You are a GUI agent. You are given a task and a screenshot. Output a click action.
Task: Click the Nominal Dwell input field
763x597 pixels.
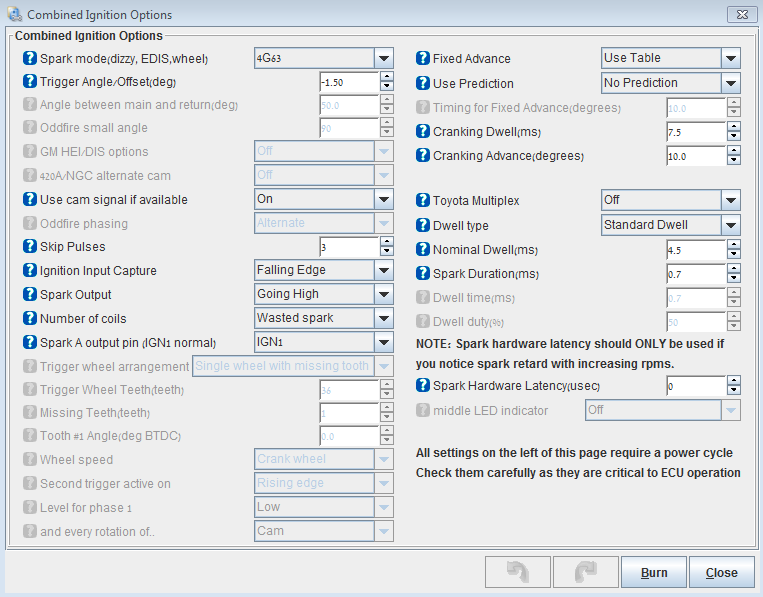697,250
